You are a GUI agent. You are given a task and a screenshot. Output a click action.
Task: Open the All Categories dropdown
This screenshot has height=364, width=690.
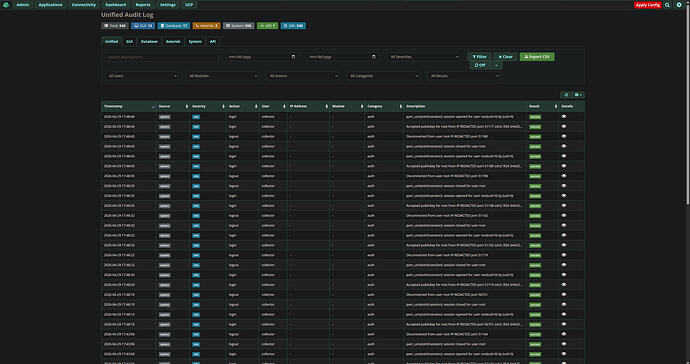point(383,76)
